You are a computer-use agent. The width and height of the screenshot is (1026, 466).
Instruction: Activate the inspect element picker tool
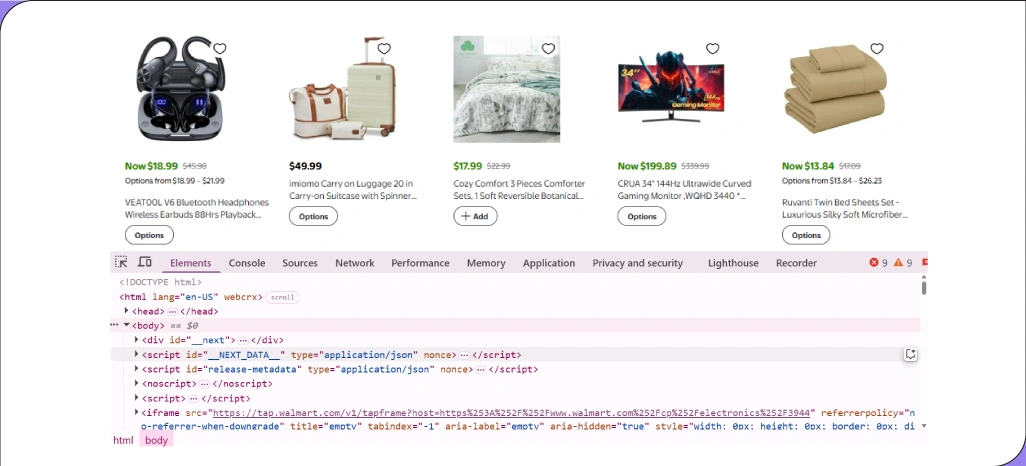(121, 262)
